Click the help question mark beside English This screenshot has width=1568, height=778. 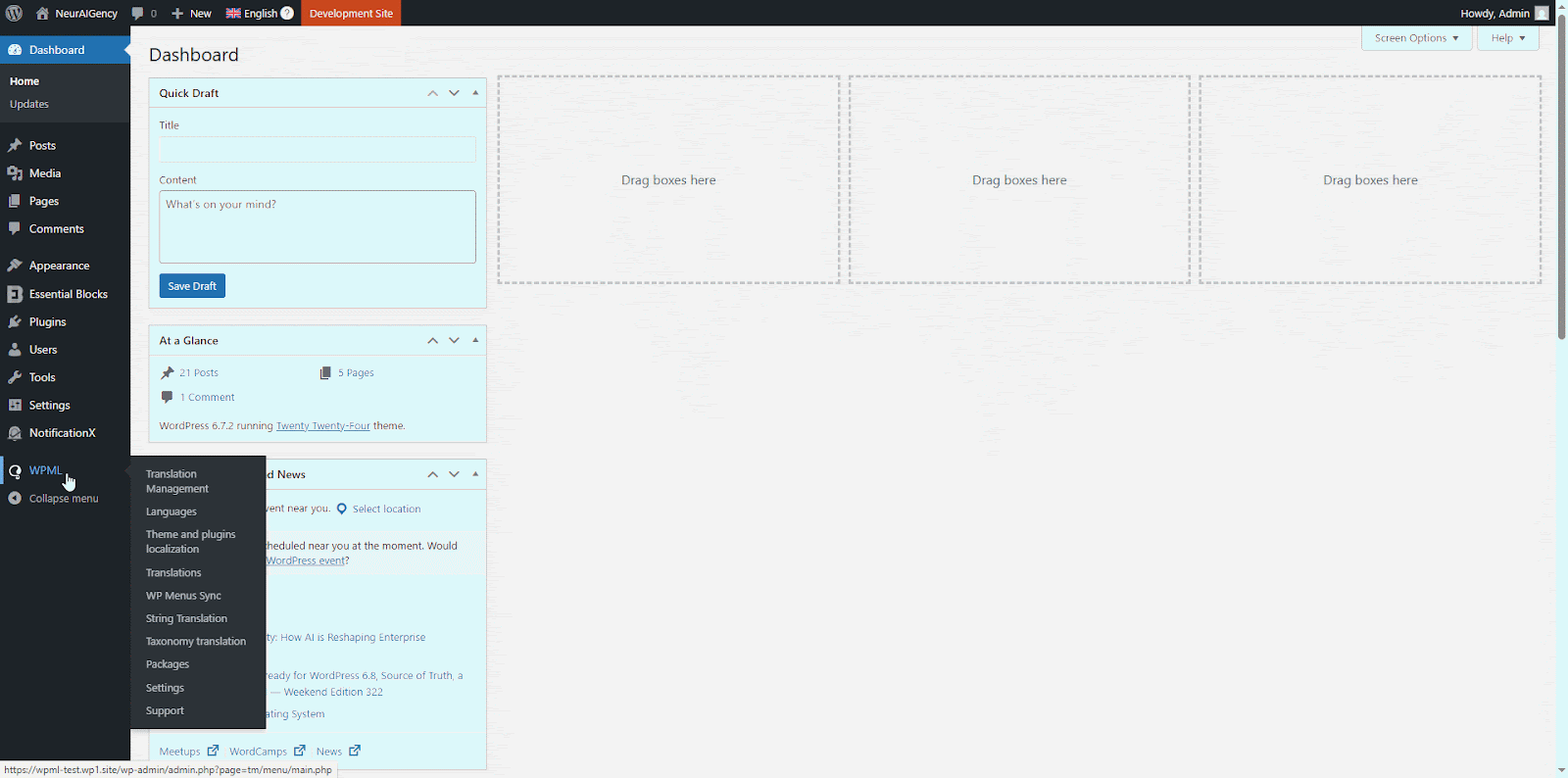coord(287,13)
